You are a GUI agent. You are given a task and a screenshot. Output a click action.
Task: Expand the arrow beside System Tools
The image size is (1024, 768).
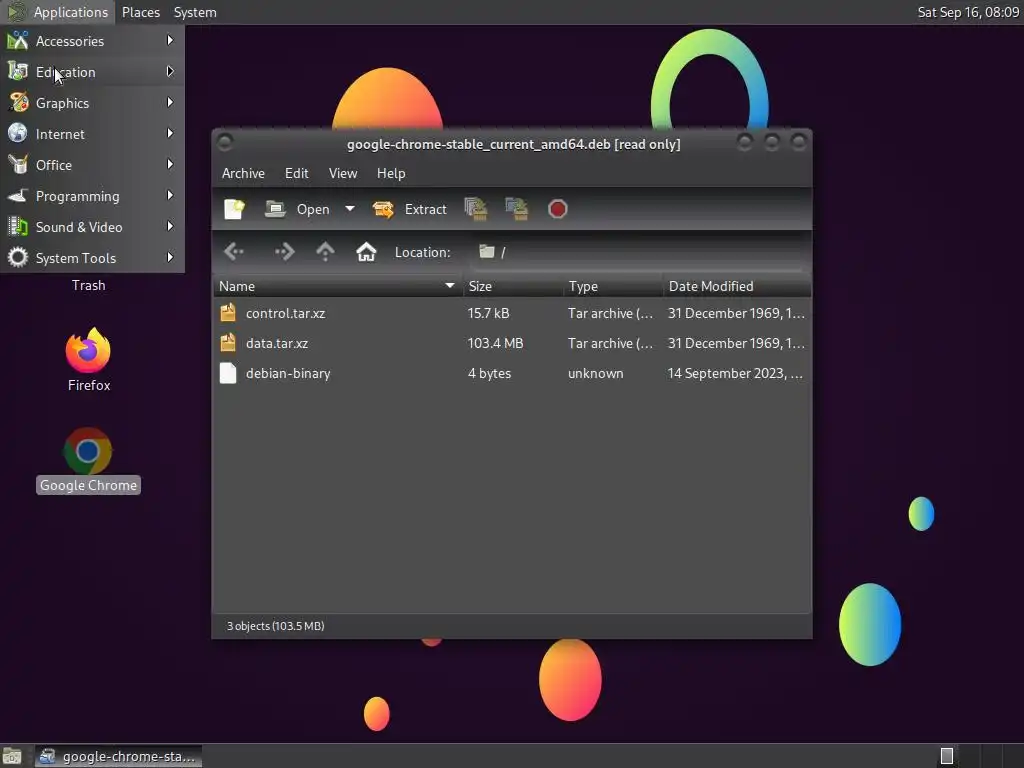[170, 257]
